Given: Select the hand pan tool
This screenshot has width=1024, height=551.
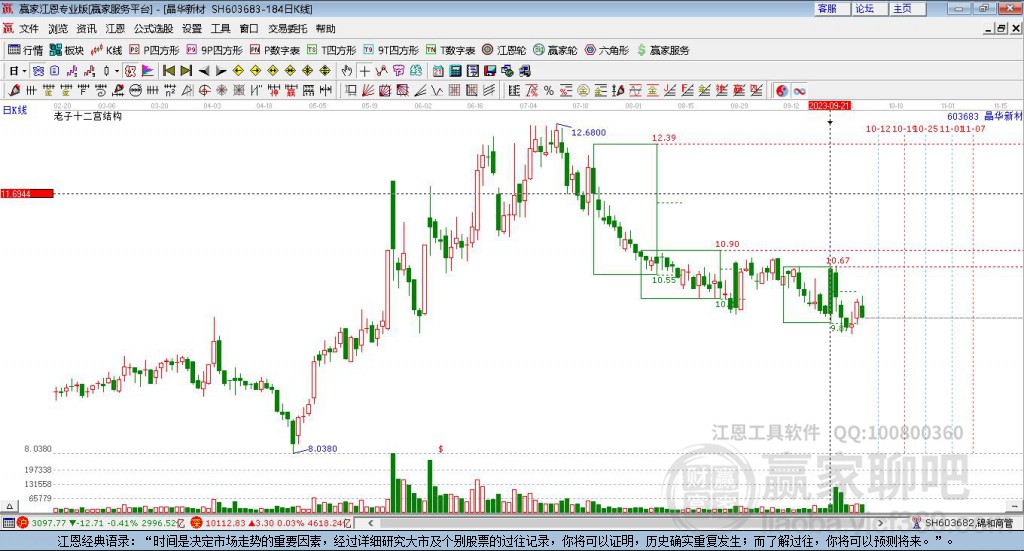Looking at the screenshot, I should tap(347, 71).
